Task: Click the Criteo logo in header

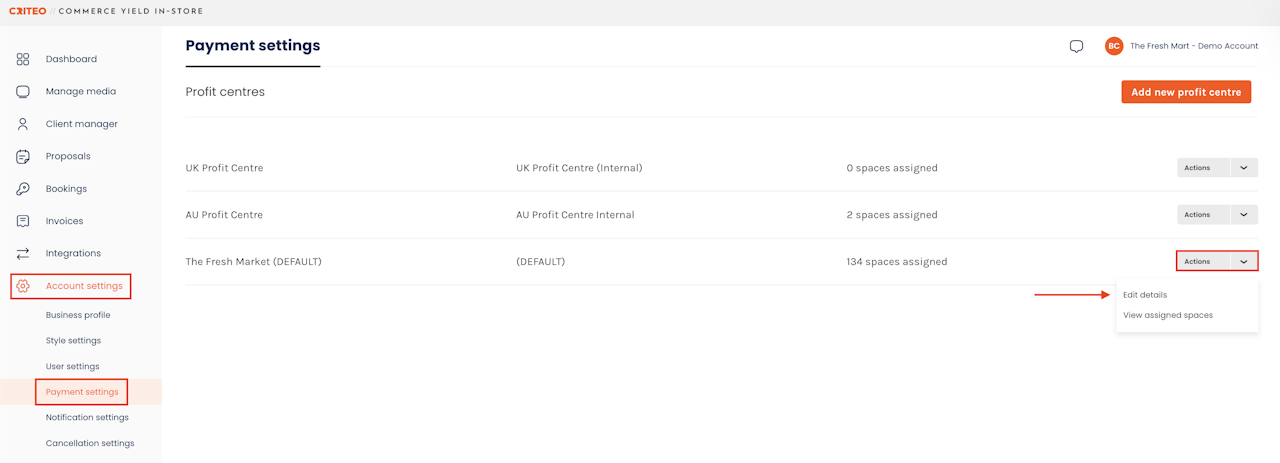Action: click(x=27, y=11)
